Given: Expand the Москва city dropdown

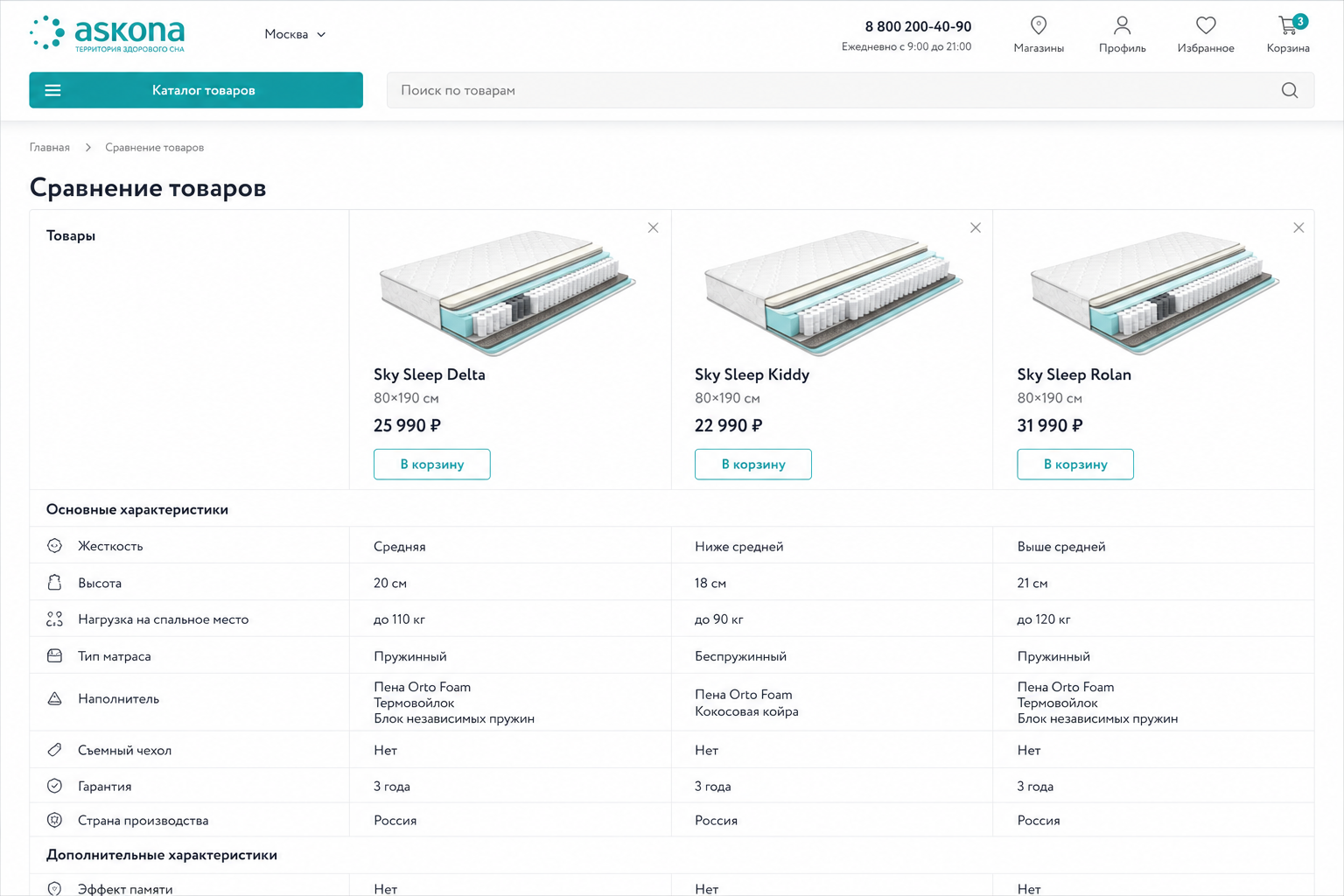Looking at the screenshot, I should 295,34.
